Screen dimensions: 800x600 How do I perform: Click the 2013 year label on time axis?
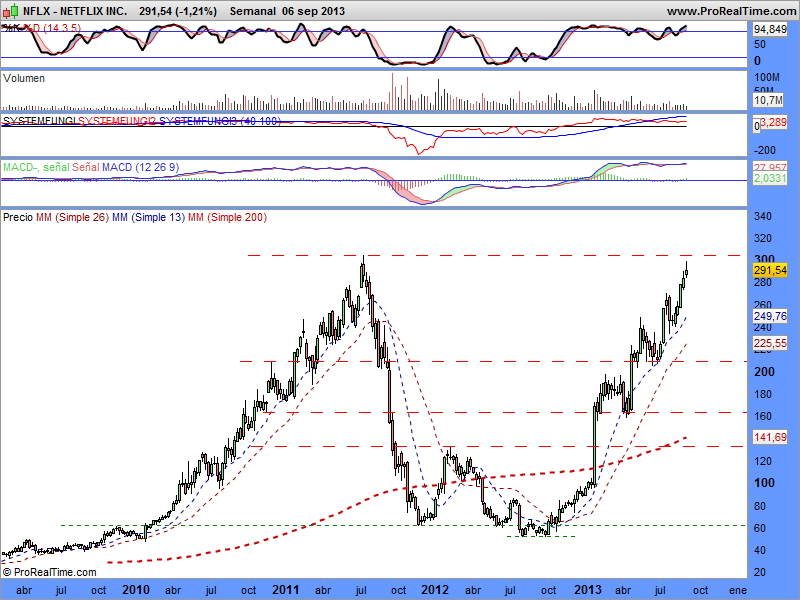[x=588, y=590]
